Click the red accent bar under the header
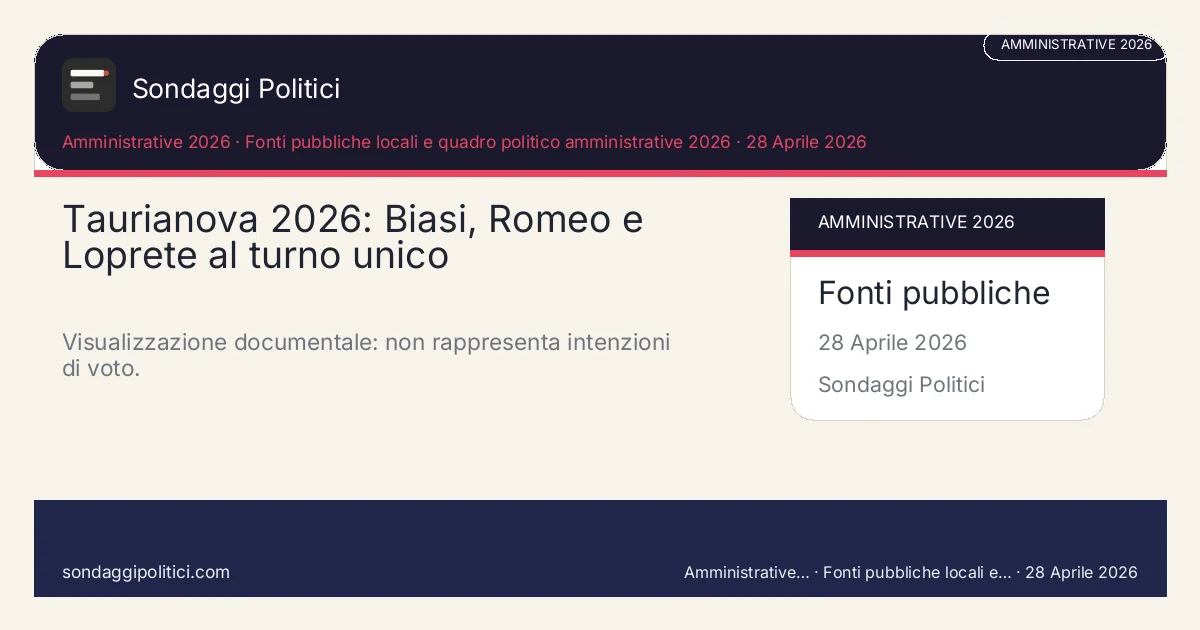 click(x=600, y=174)
